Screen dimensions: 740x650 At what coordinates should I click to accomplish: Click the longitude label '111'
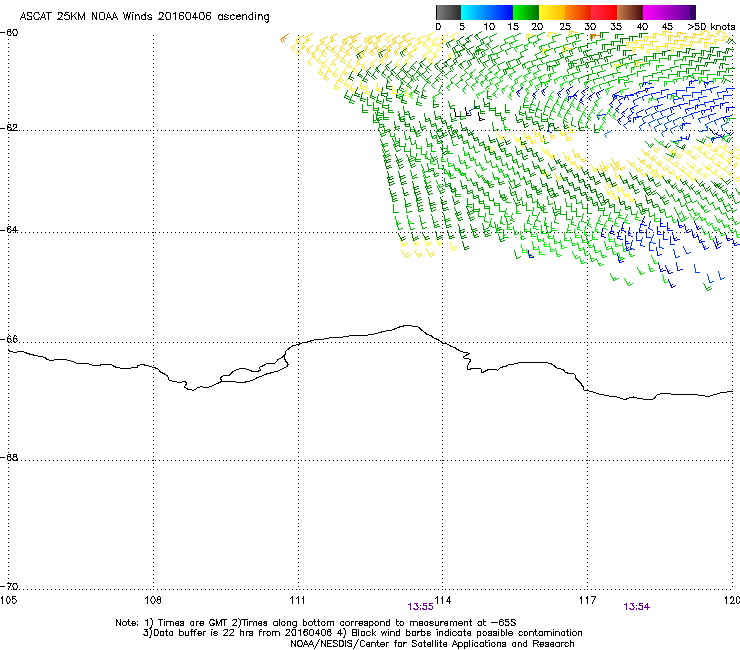297,600
